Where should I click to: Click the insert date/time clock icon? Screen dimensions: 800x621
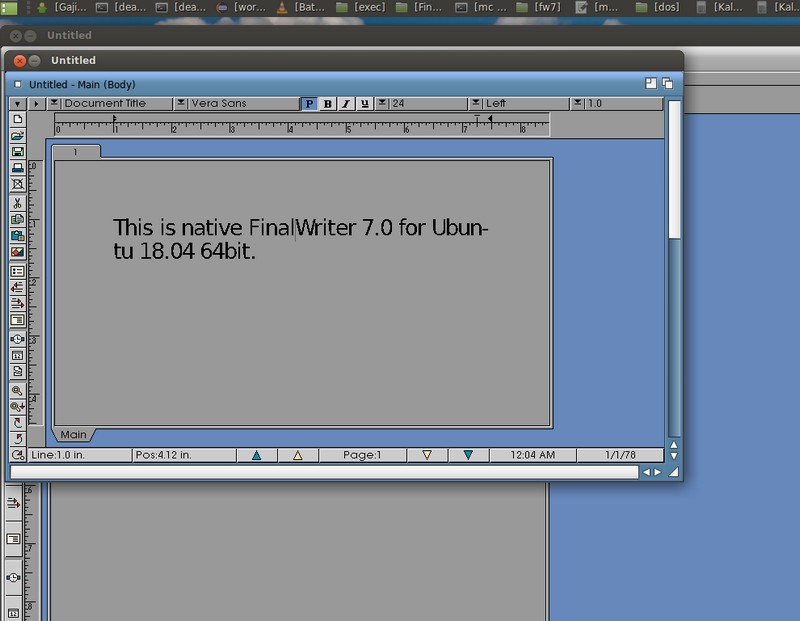17,338
